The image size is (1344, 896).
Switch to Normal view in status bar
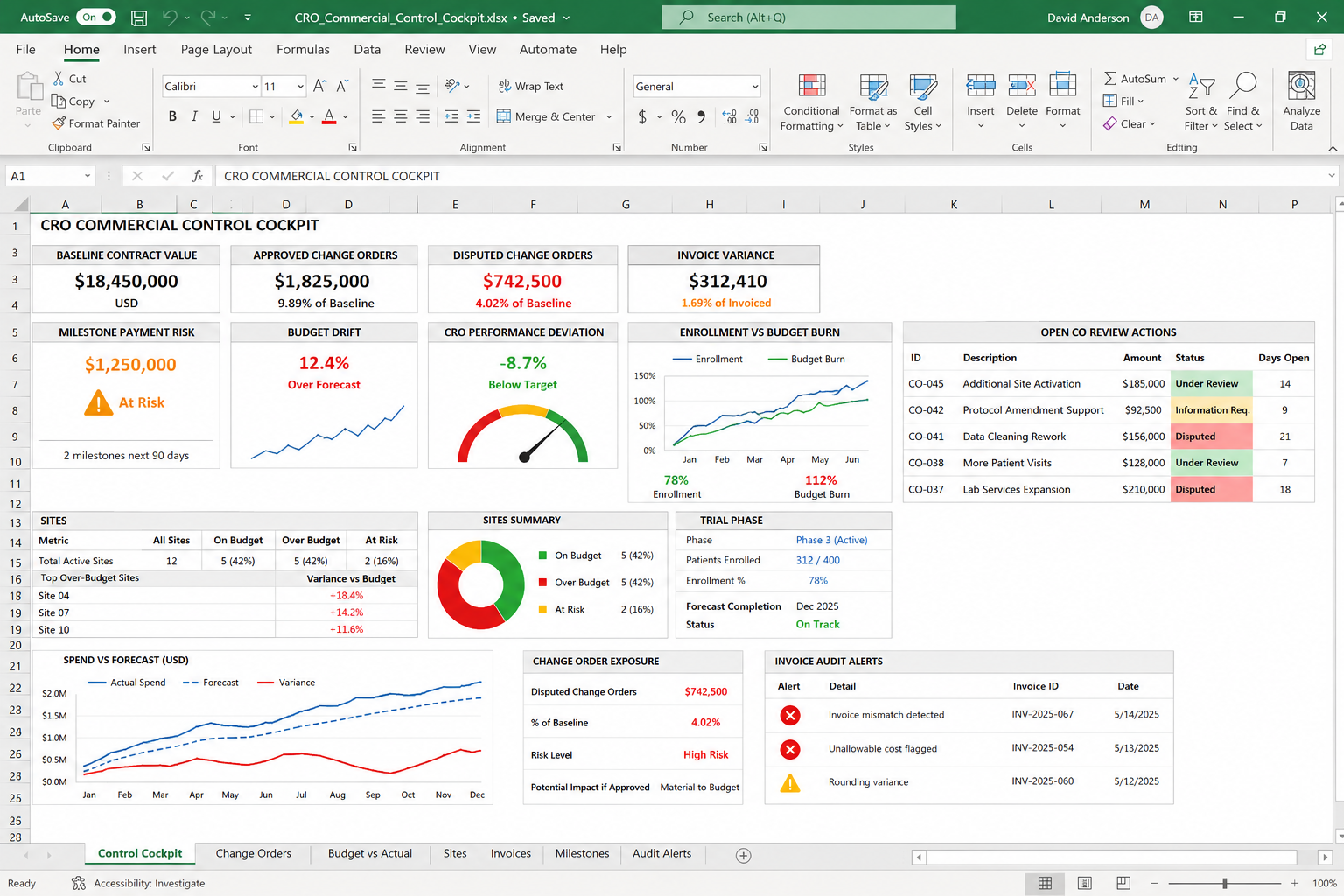click(1045, 884)
